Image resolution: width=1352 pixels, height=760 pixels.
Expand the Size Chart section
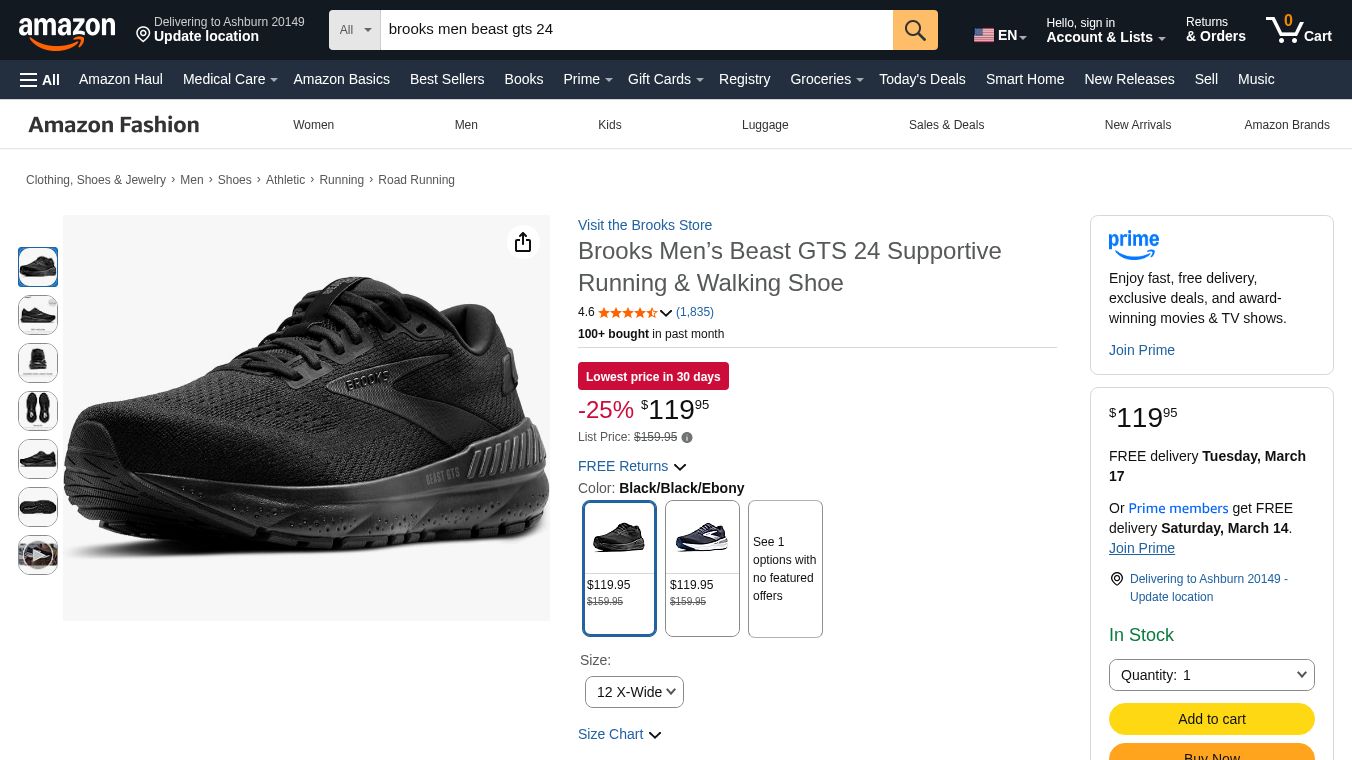[x=619, y=734]
